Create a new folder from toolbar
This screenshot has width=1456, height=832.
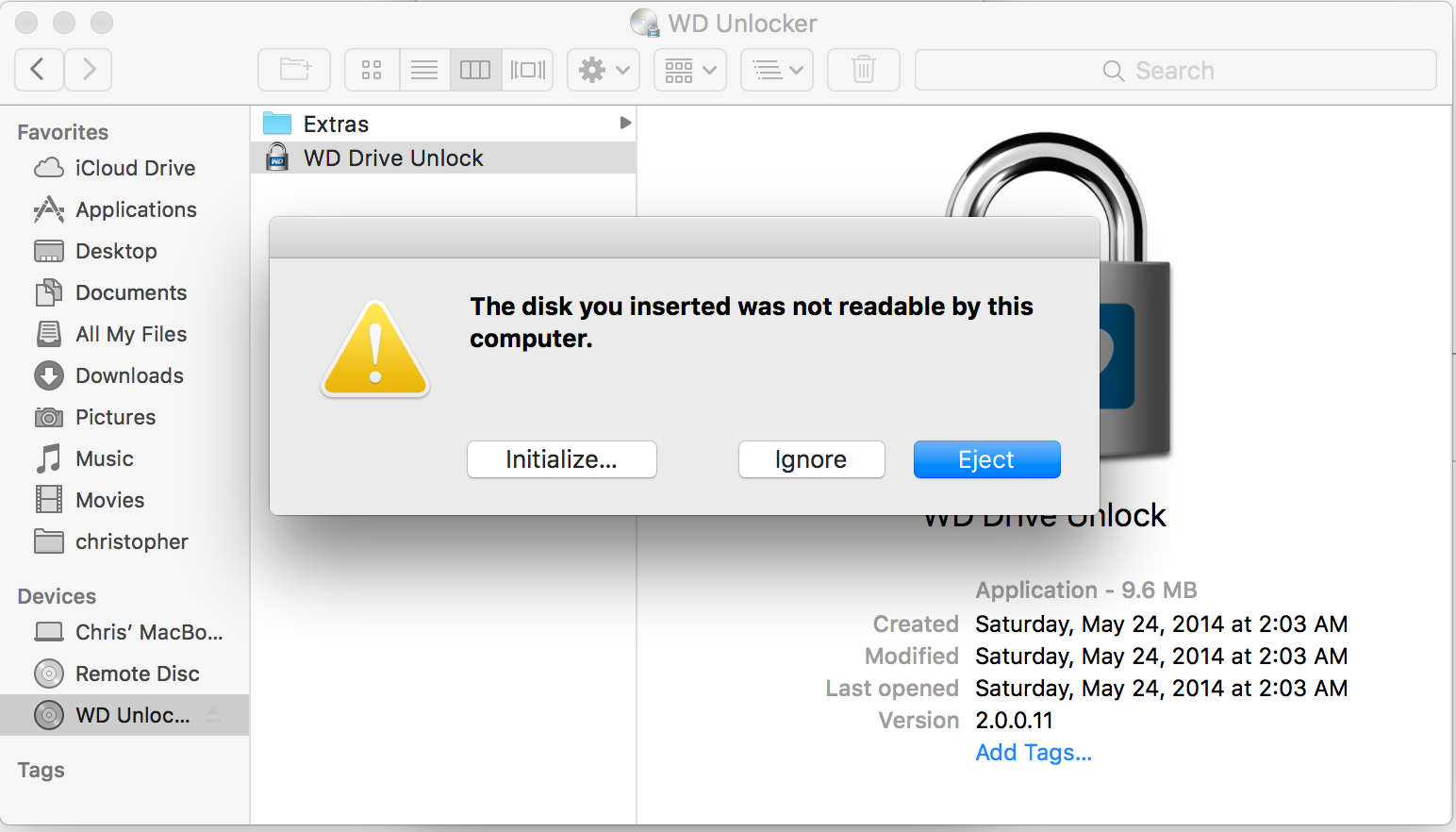294,70
